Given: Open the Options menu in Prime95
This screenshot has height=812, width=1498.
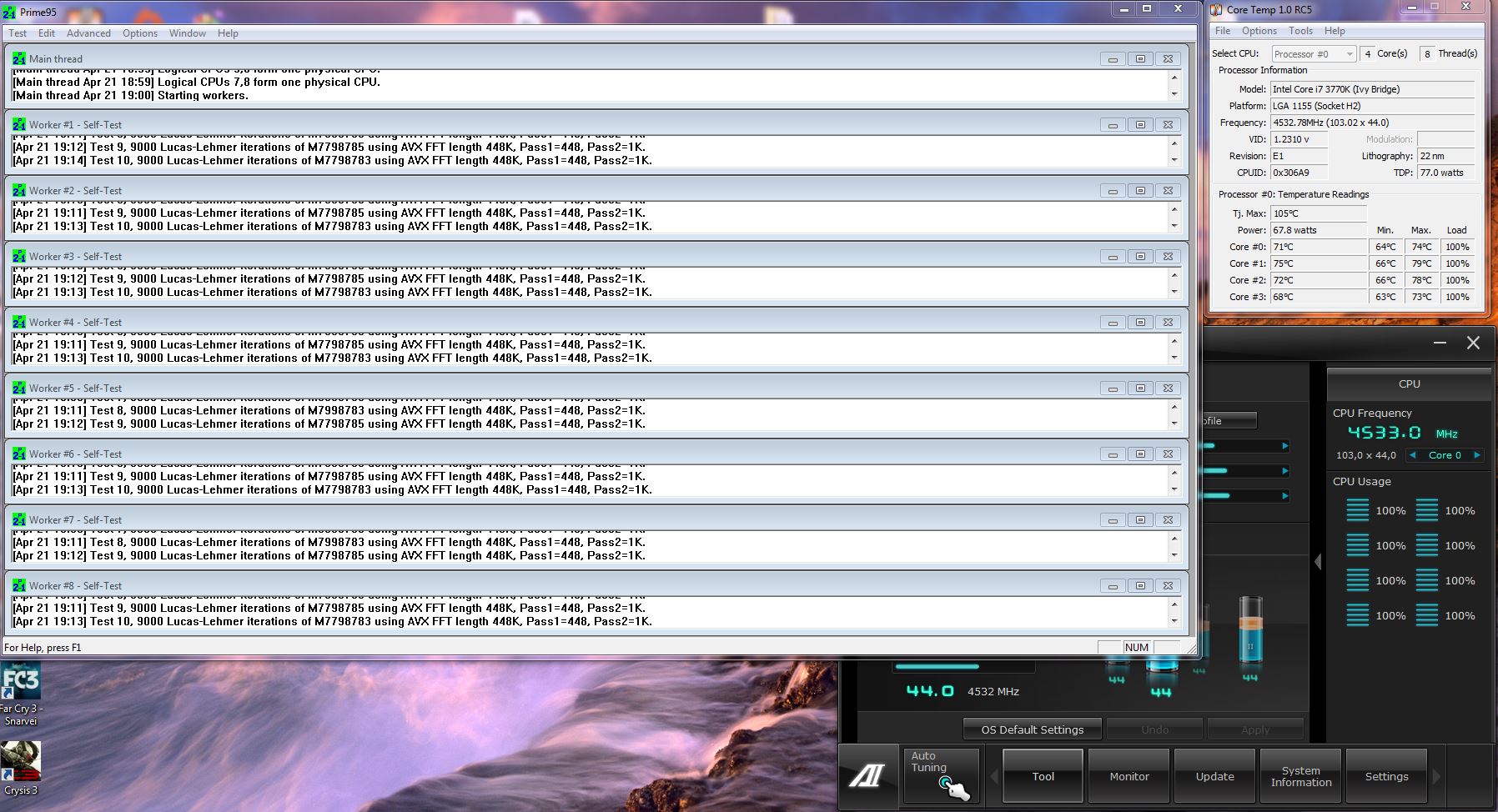Looking at the screenshot, I should (140, 33).
